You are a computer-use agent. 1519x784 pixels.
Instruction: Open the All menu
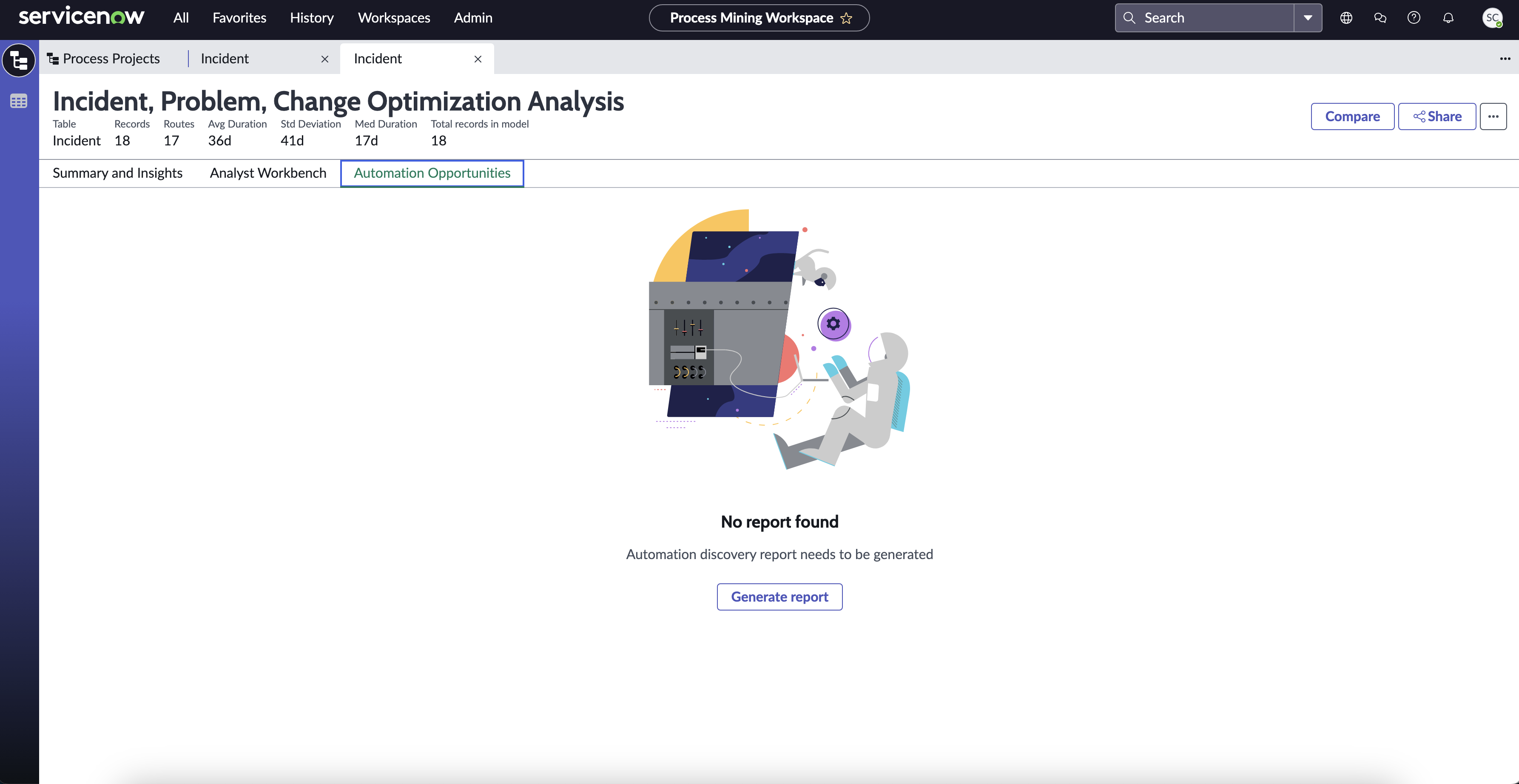point(181,18)
